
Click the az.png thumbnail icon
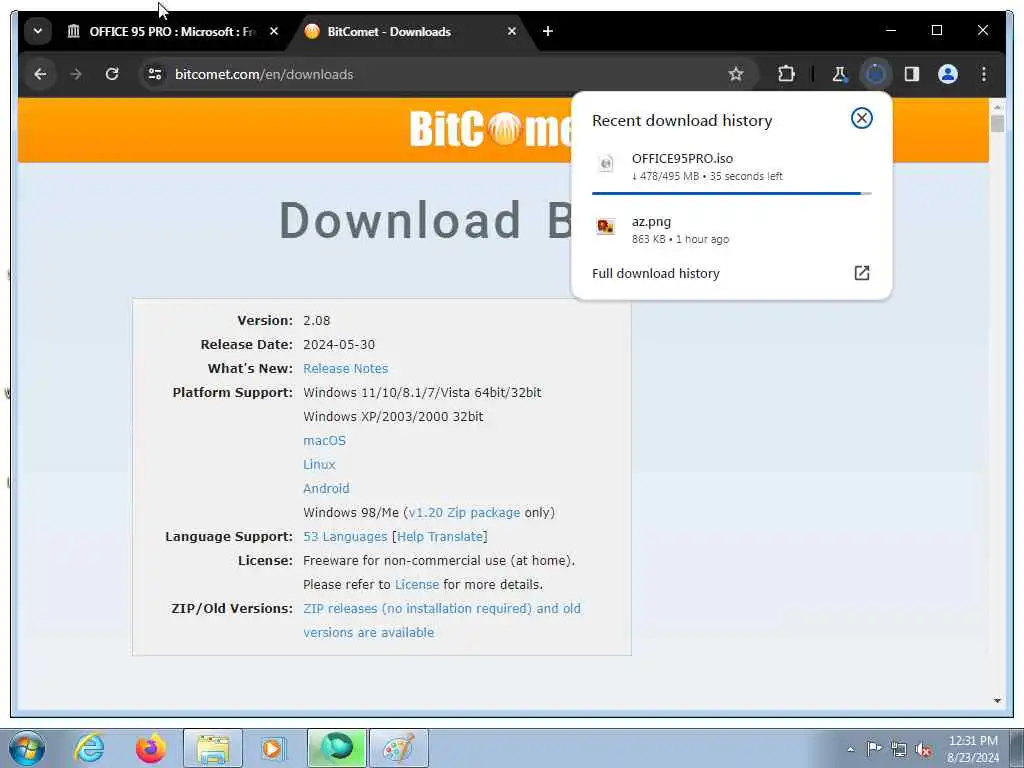(606, 227)
